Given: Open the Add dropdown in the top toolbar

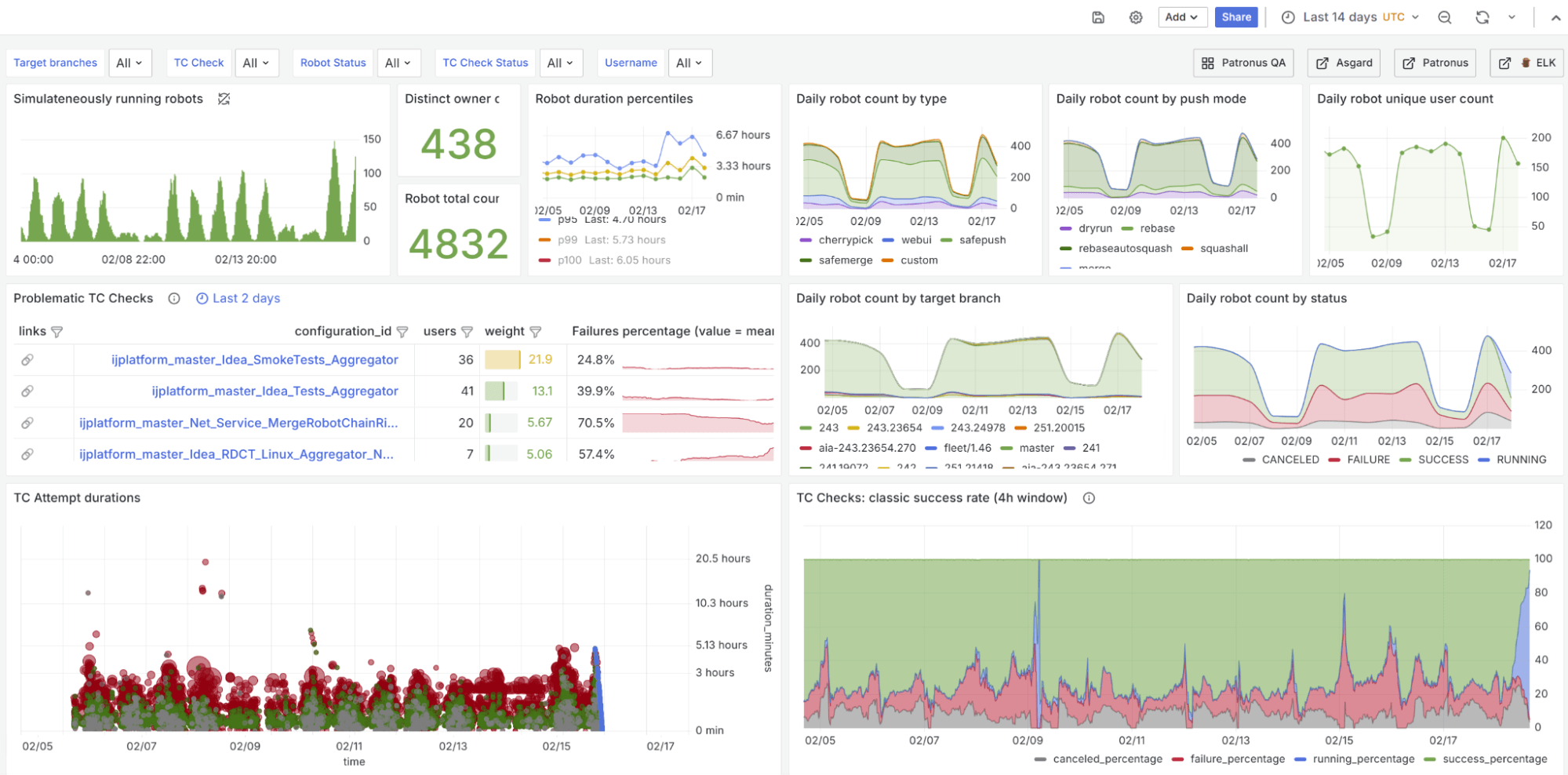Looking at the screenshot, I should (x=1183, y=16).
